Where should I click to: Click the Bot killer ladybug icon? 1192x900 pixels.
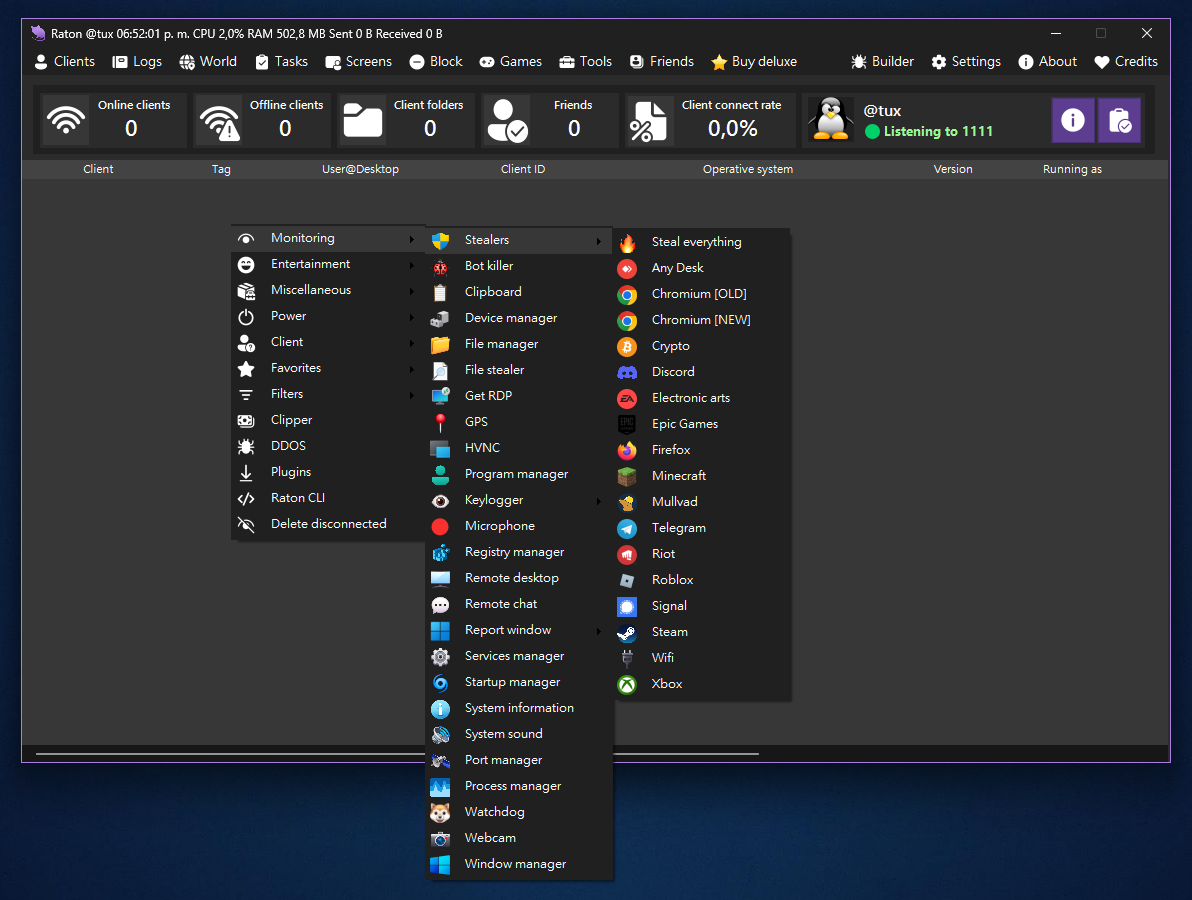pyautogui.click(x=440, y=267)
